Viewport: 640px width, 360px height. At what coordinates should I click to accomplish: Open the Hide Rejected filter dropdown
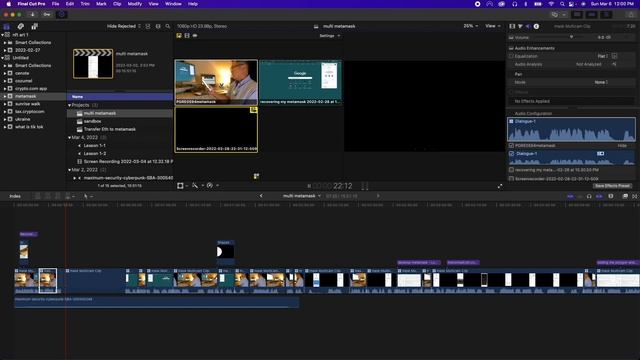click(x=124, y=26)
